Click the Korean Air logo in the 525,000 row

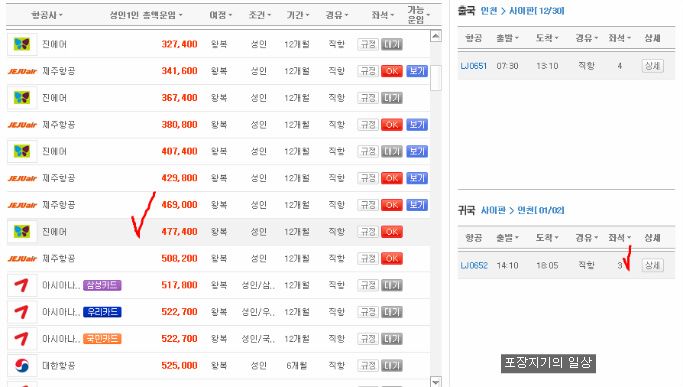click(x=22, y=365)
